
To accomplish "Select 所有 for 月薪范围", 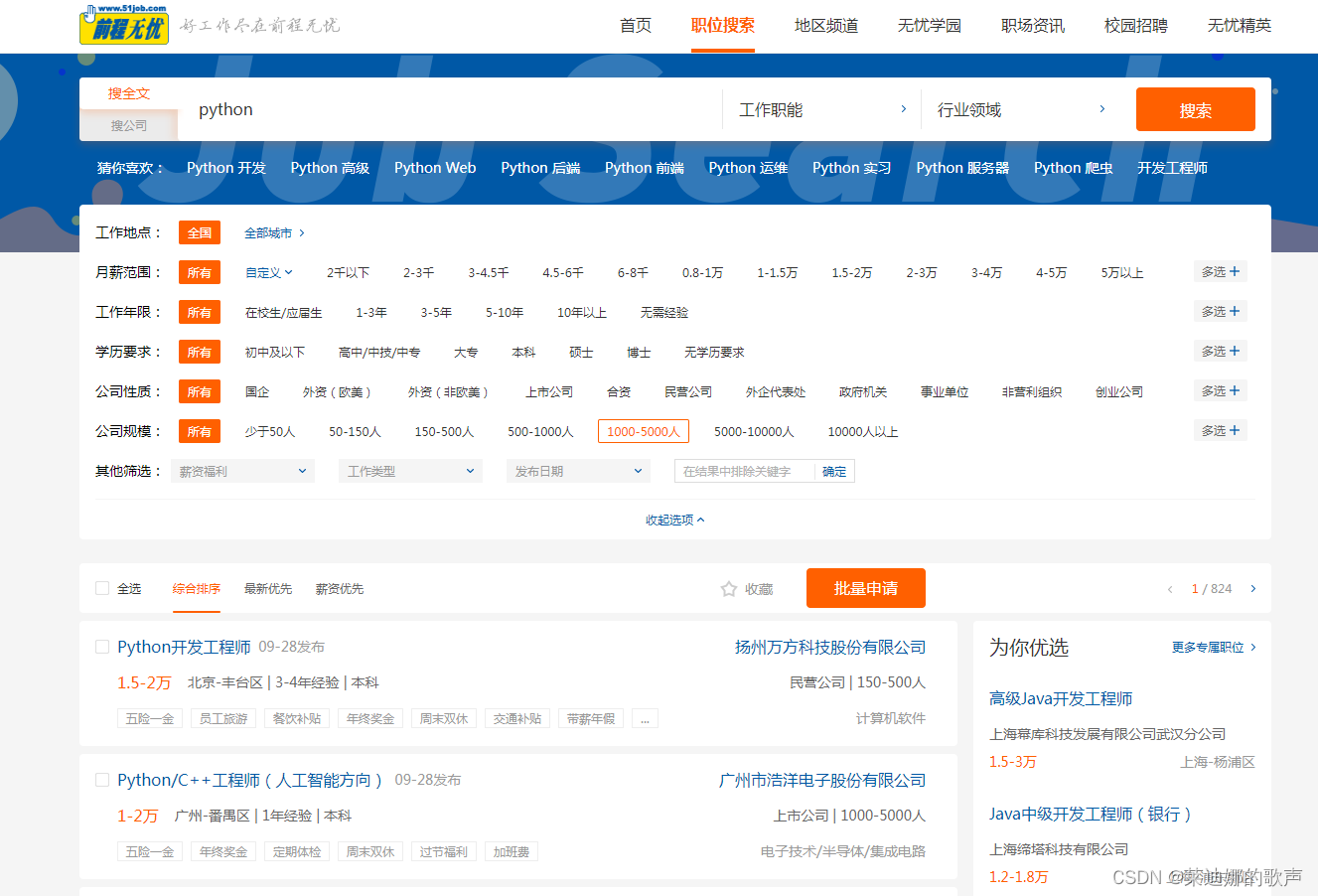I will point(200,272).
